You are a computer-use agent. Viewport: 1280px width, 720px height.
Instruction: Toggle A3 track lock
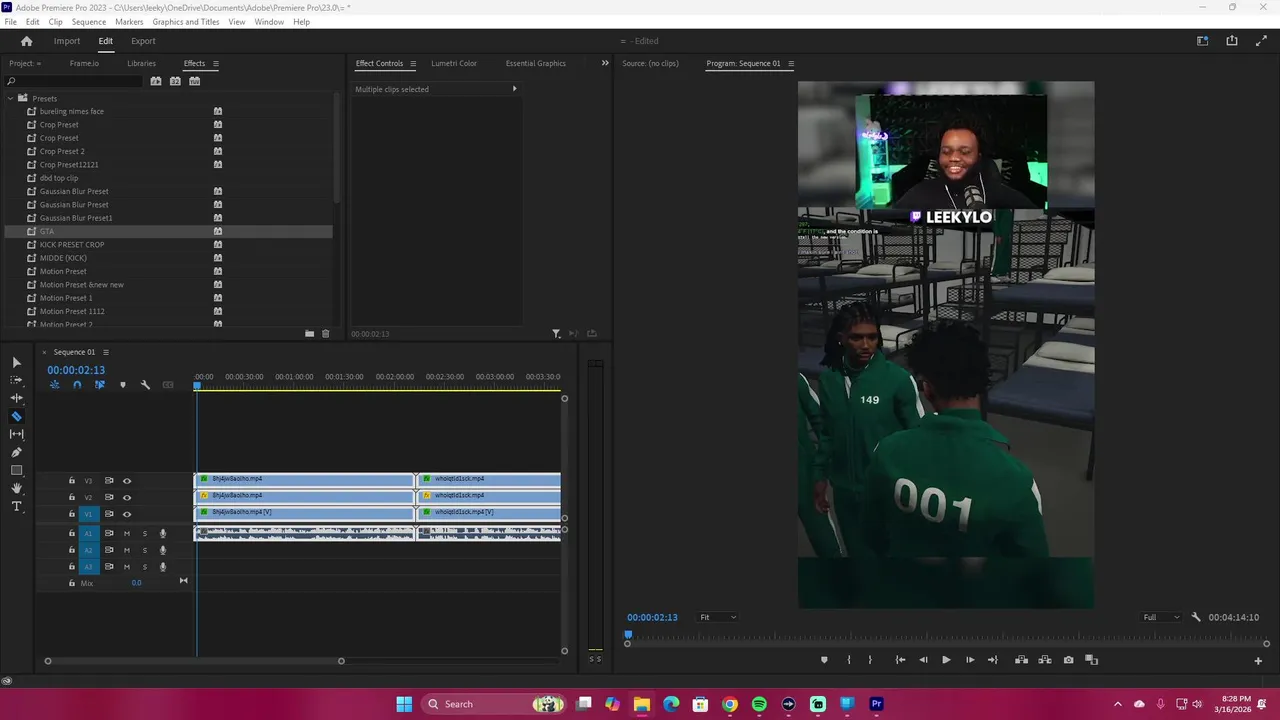71,567
